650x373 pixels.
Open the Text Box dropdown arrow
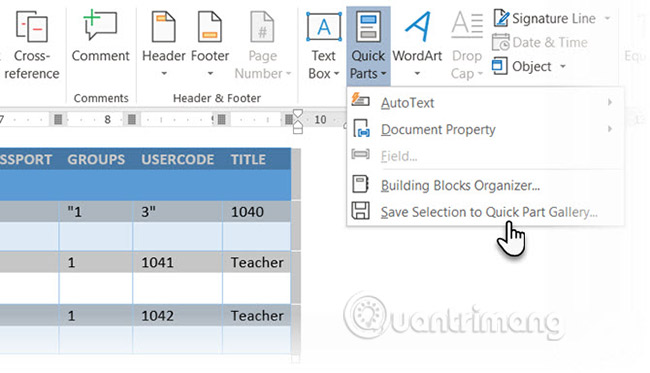tap(336, 74)
